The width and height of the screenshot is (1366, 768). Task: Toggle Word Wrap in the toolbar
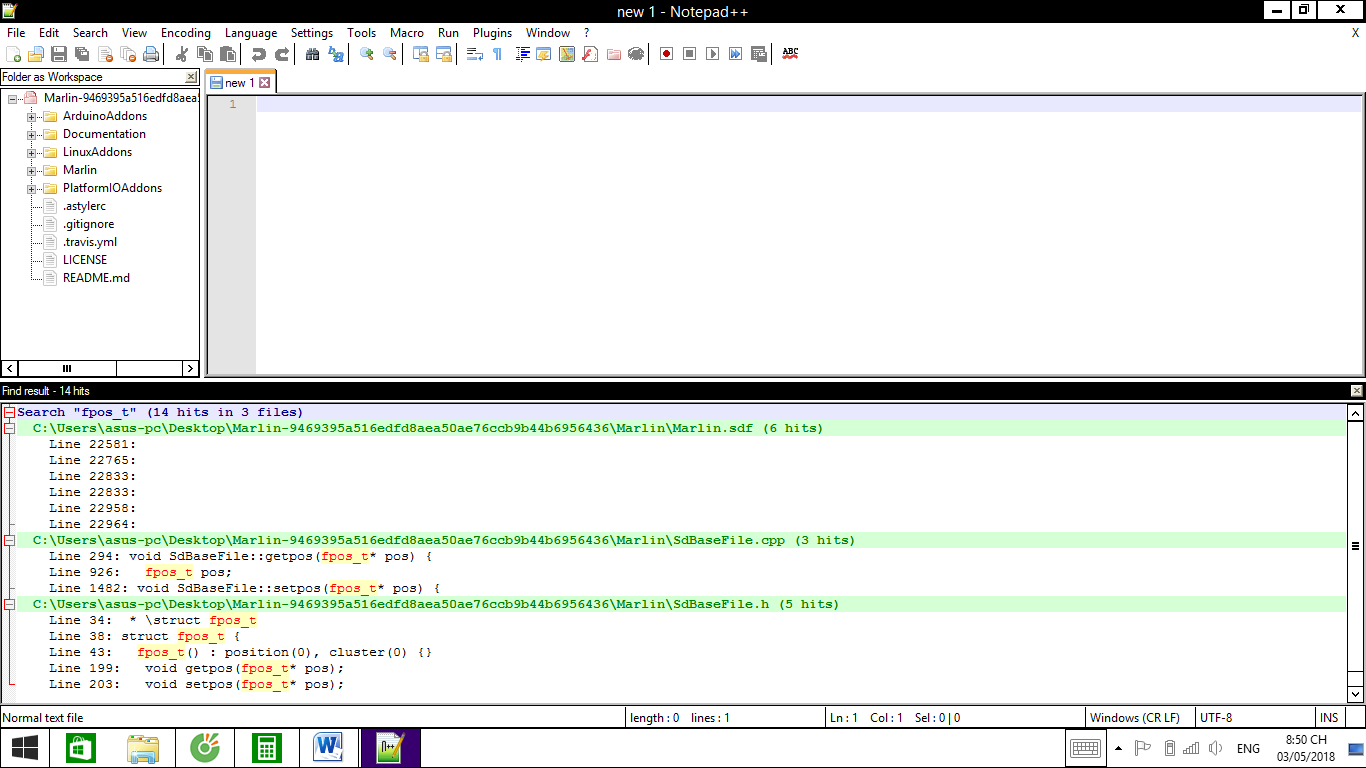point(475,54)
